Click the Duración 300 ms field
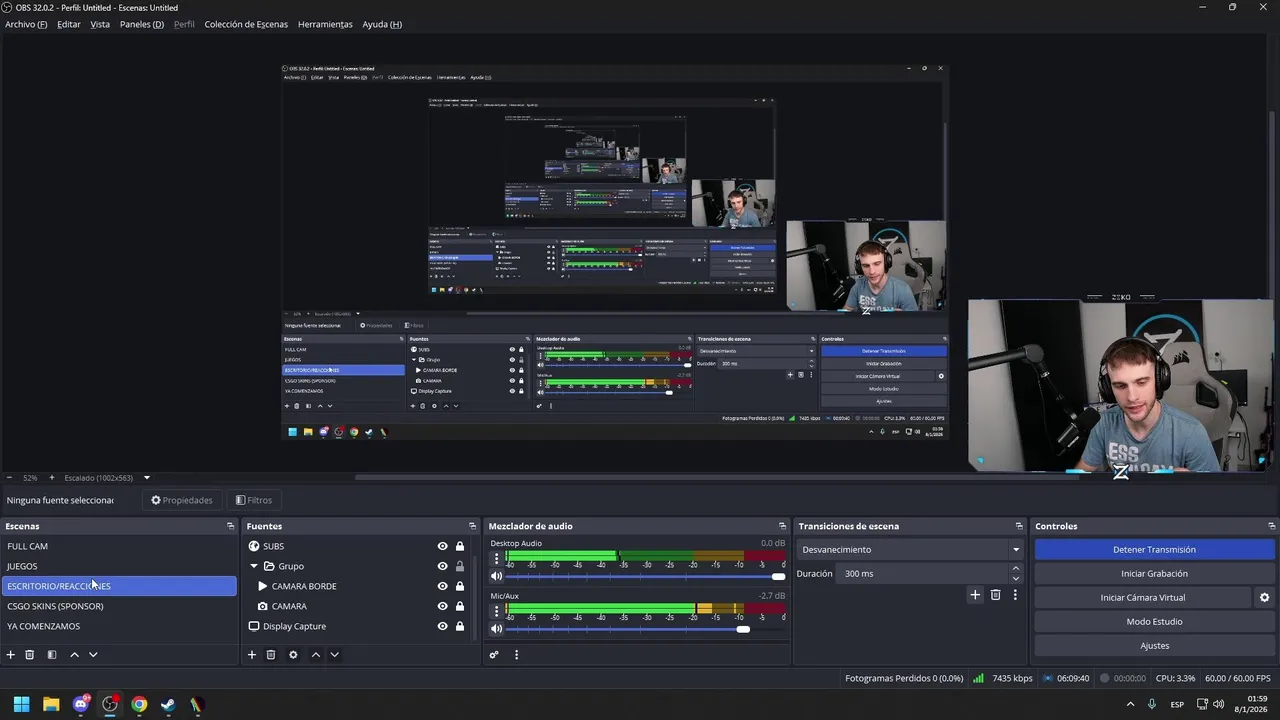The image size is (1280, 720). [x=923, y=574]
